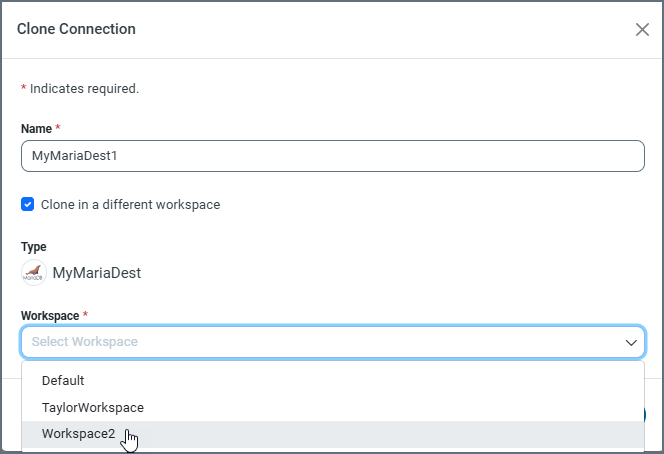Image resolution: width=664 pixels, height=454 pixels.
Task: Click the red asterisk before "Indicates required"
Action: point(24,89)
